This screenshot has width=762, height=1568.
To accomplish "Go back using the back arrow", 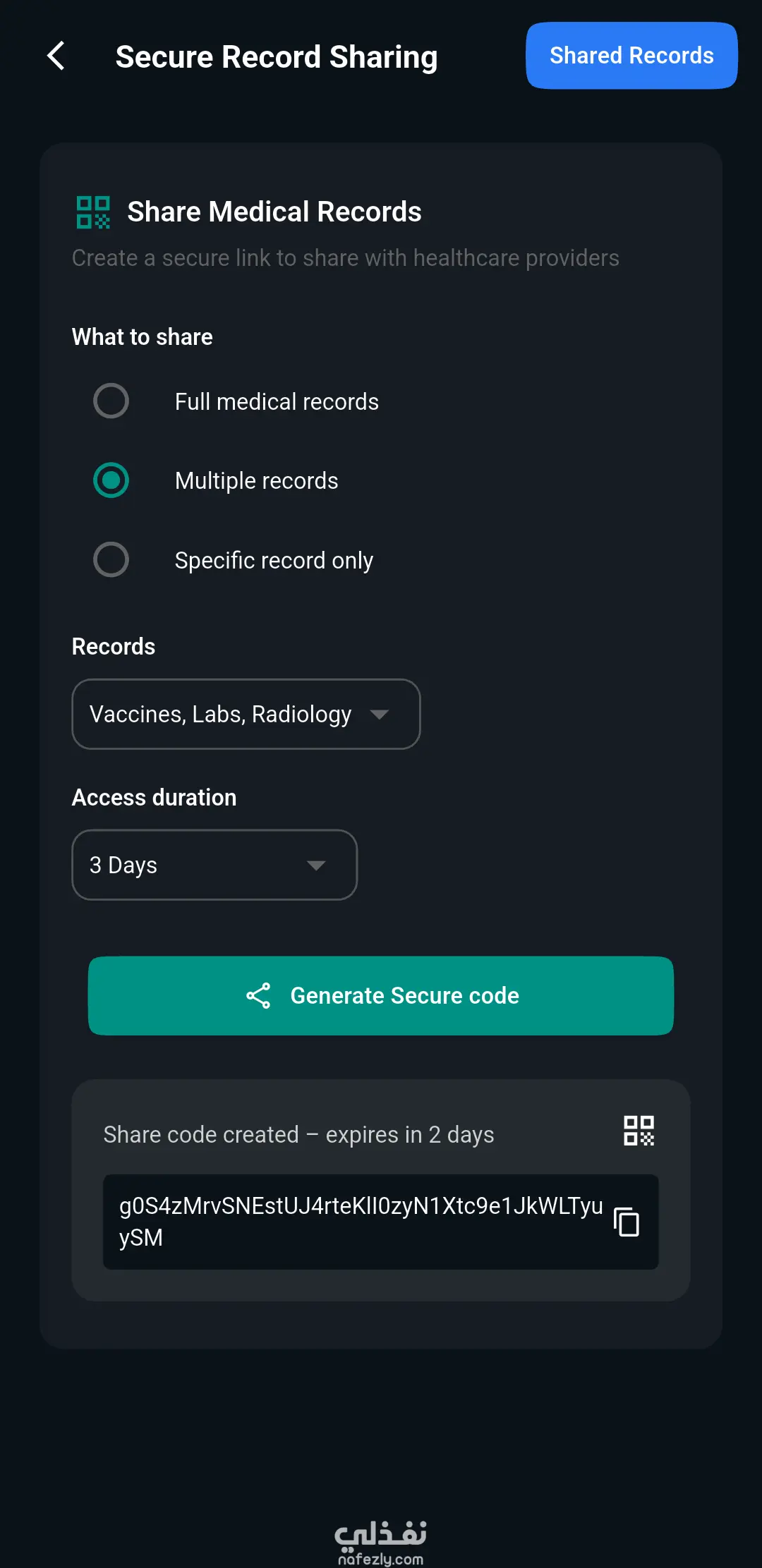I will coord(56,56).
